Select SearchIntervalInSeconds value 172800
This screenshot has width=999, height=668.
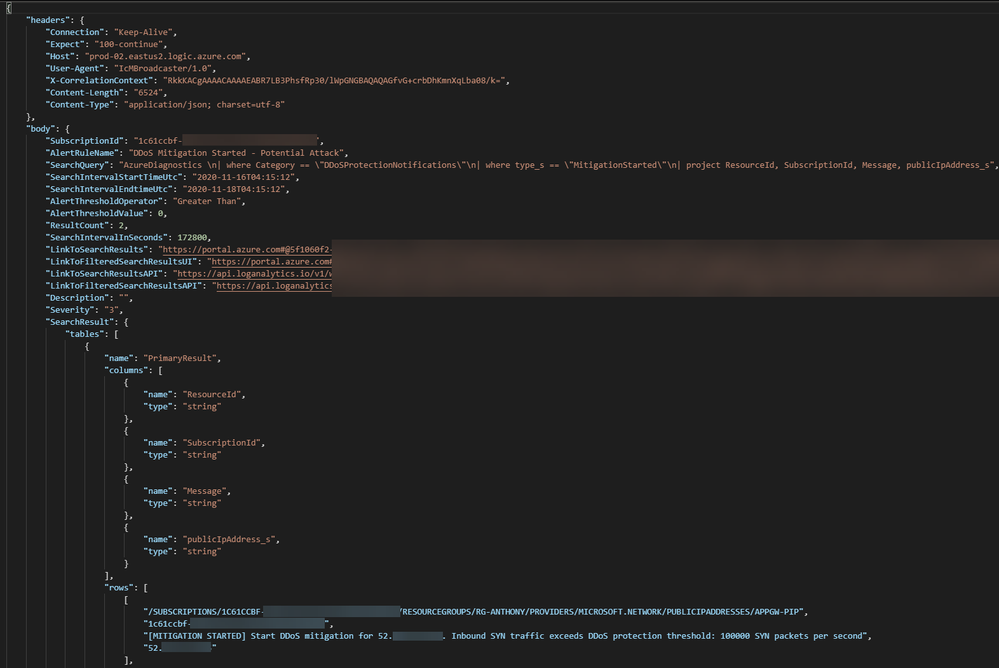(192, 238)
